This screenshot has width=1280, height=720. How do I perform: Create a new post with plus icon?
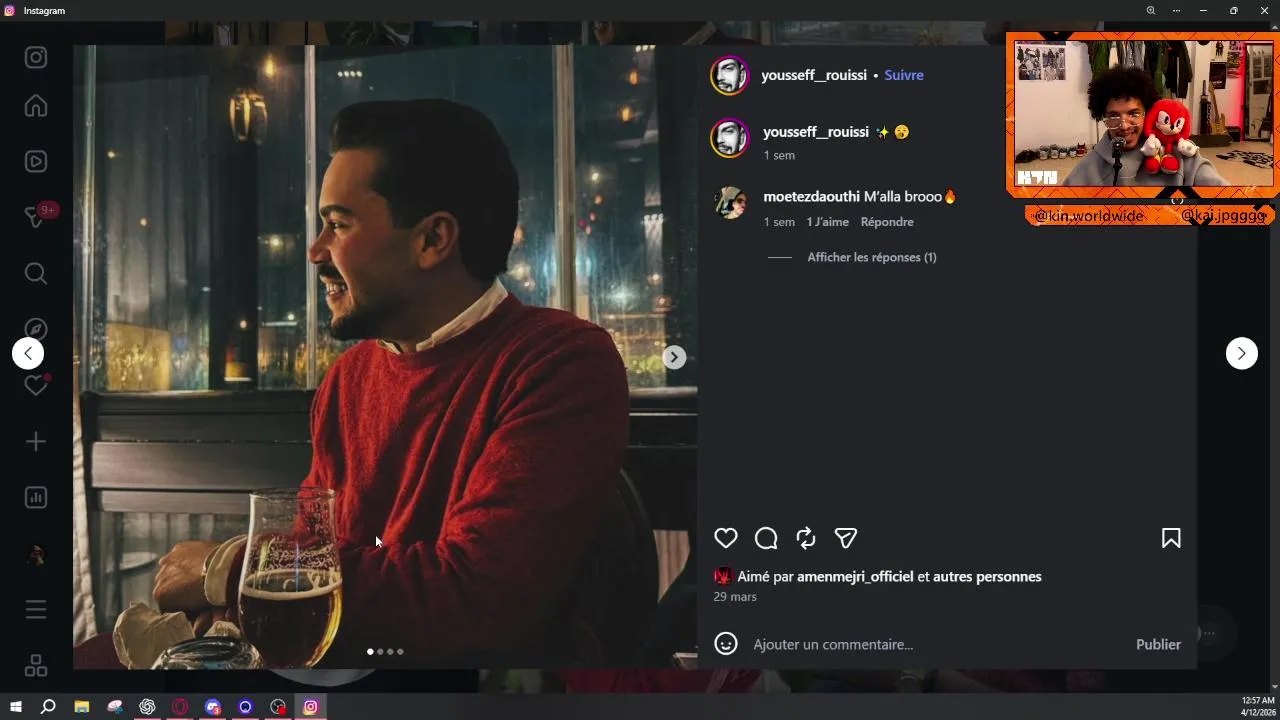(36, 441)
